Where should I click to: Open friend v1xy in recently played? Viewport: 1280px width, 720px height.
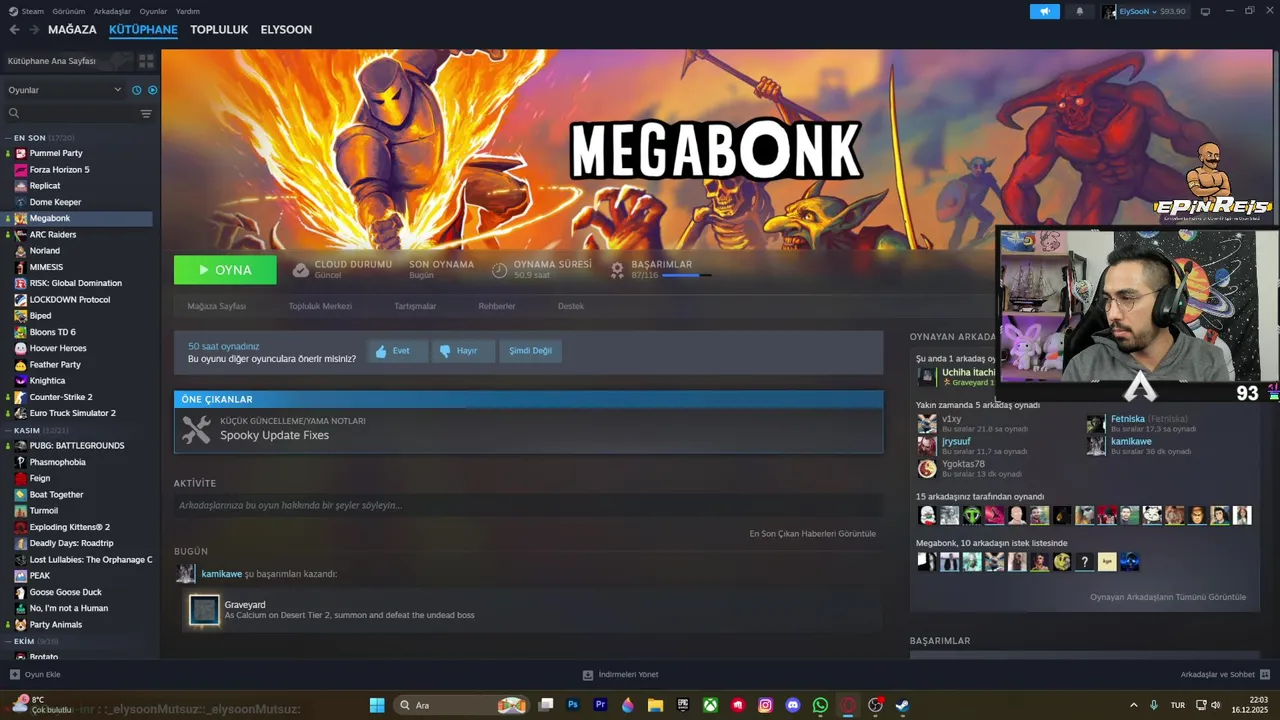951,419
